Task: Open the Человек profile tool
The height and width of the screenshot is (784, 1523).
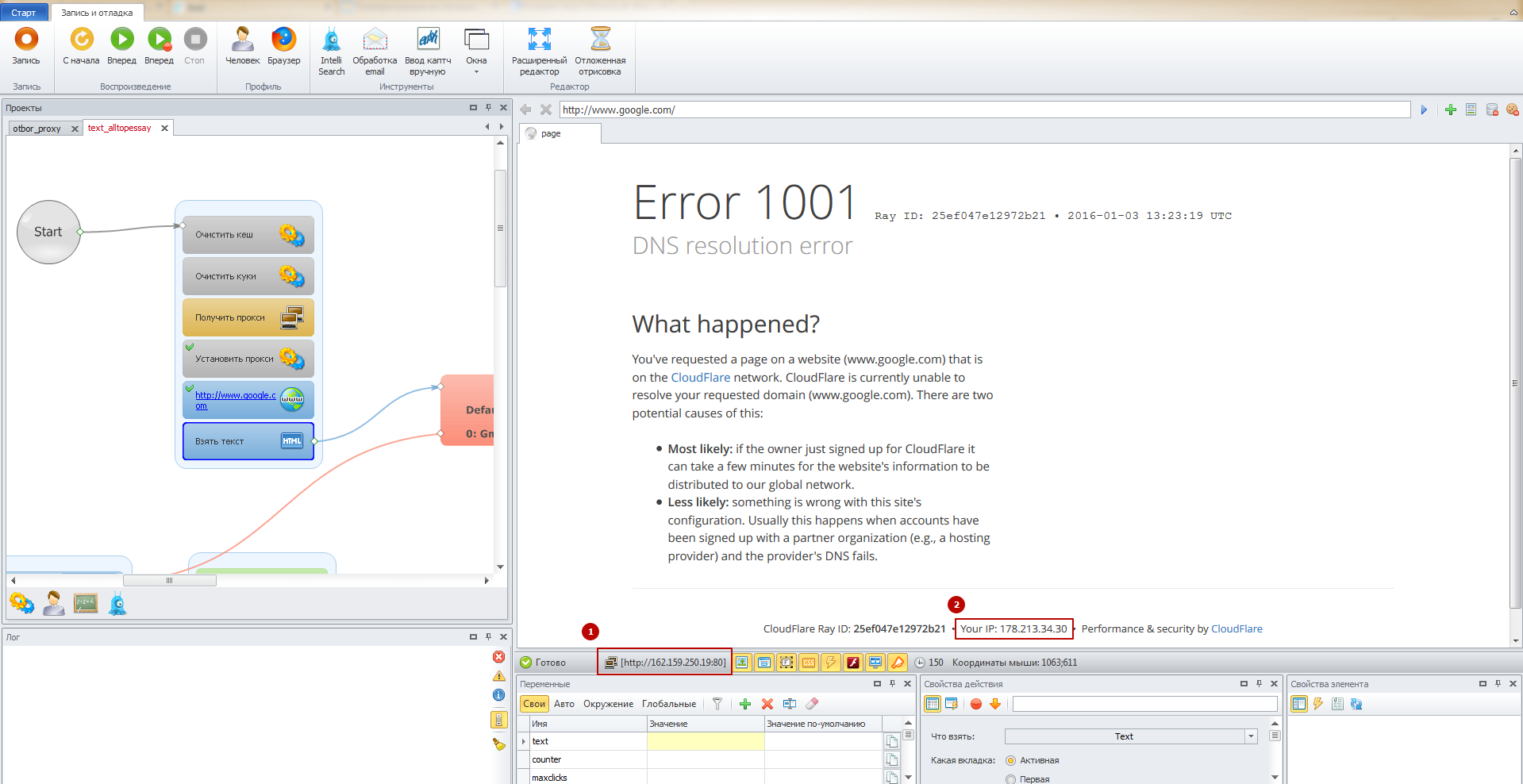Action: [x=242, y=46]
